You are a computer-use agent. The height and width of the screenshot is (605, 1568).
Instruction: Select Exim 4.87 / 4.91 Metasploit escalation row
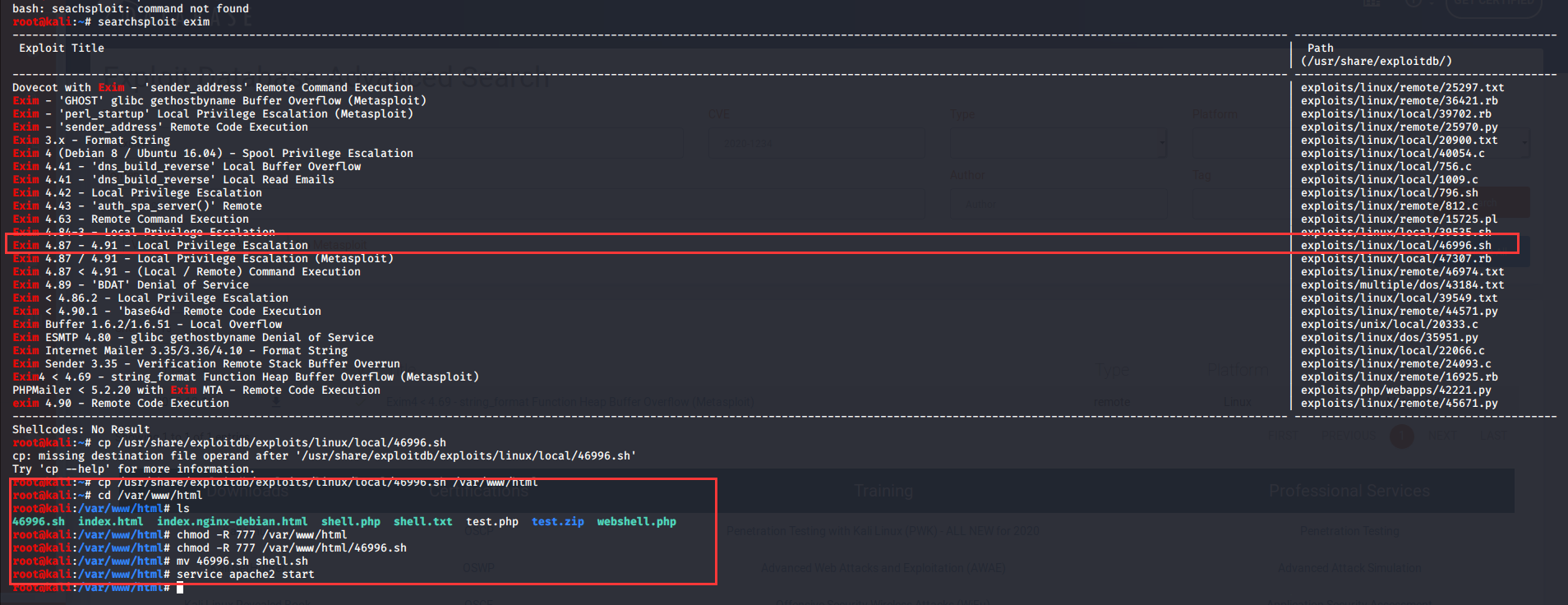click(x=203, y=259)
